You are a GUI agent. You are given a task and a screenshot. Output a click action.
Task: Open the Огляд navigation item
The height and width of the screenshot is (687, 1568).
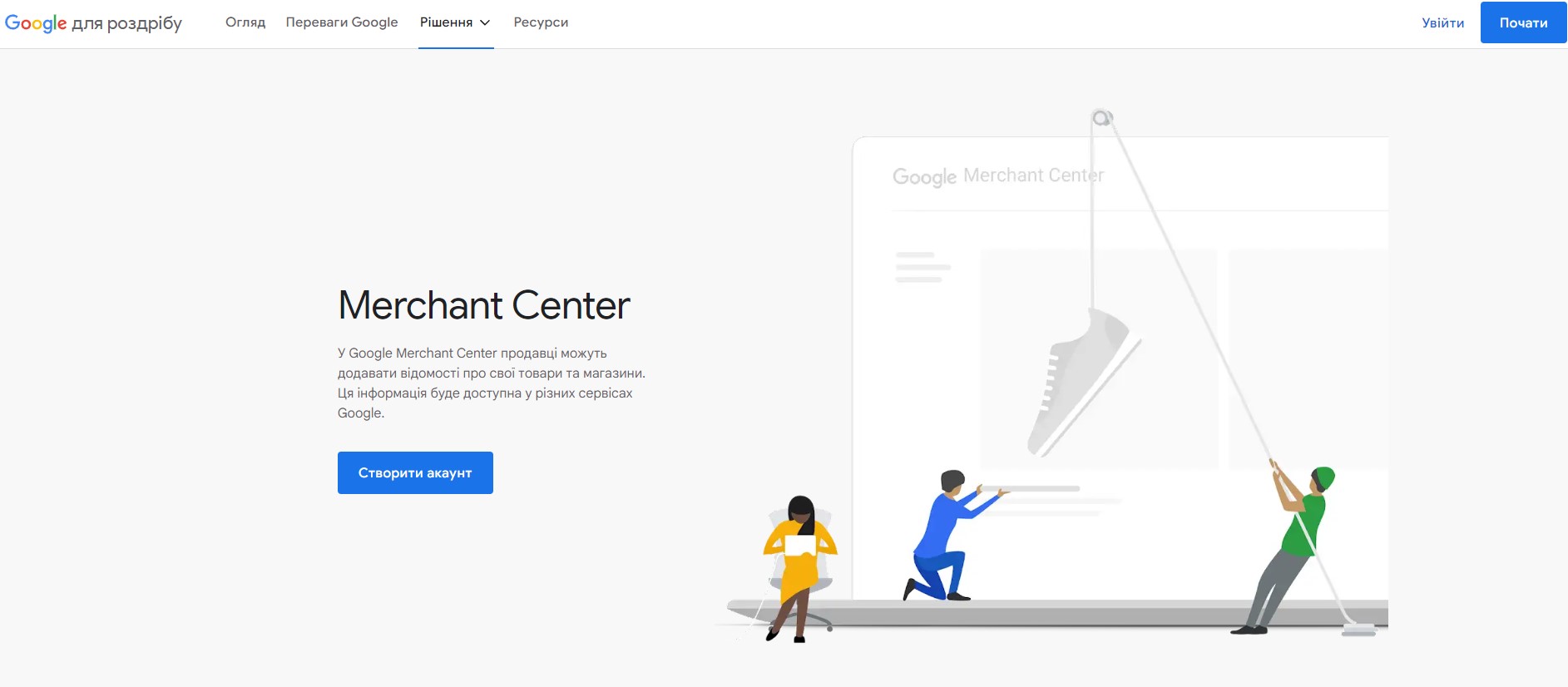(x=245, y=22)
